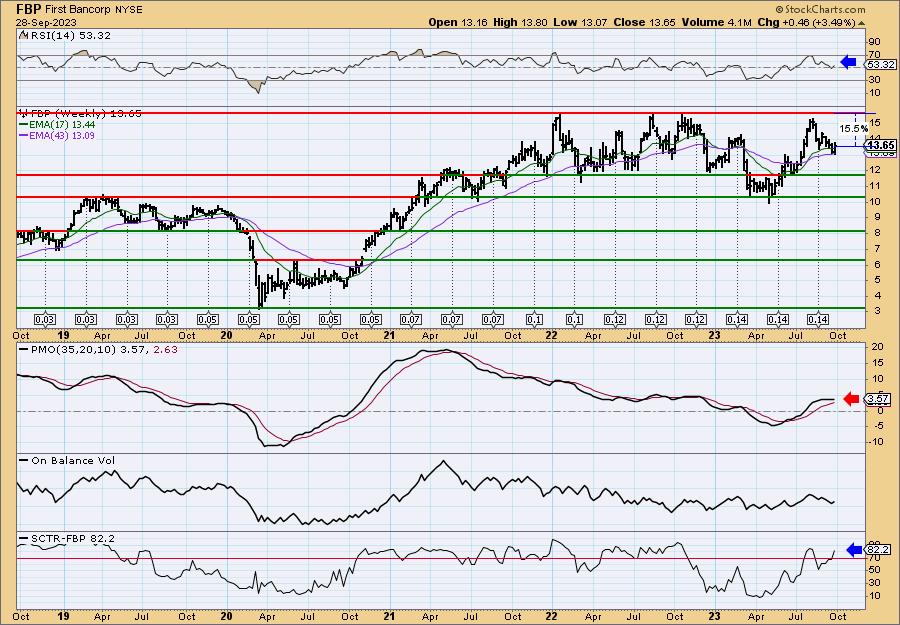Select the 53.32 RSI value box
The width and height of the screenshot is (900, 625).
(880, 65)
